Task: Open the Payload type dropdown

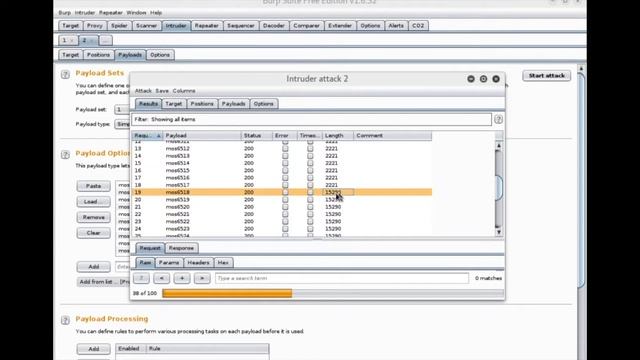Action: point(122,124)
